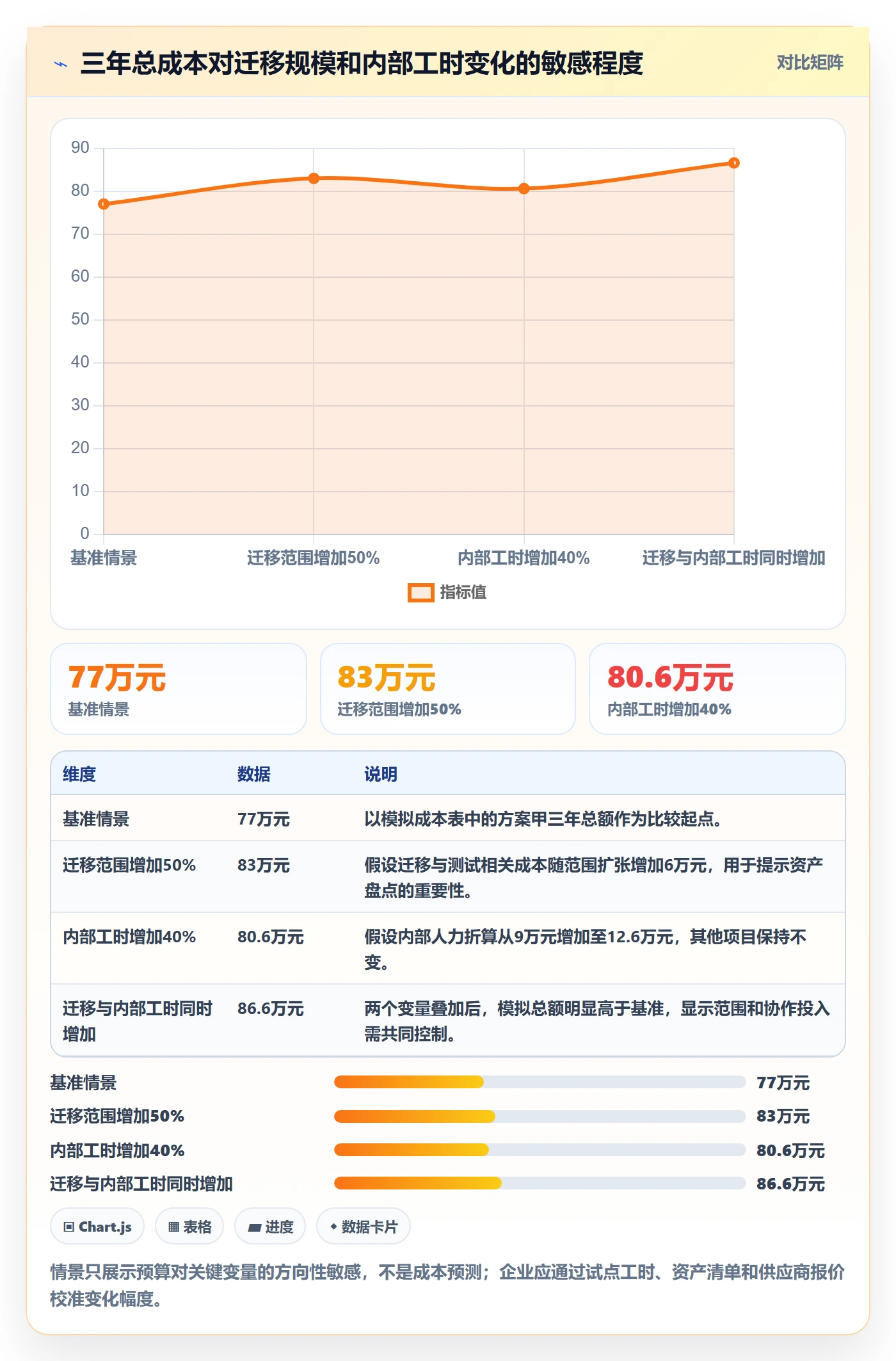Click description starting 假设内部人力折算

pyautogui.click(x=585, y=949)
